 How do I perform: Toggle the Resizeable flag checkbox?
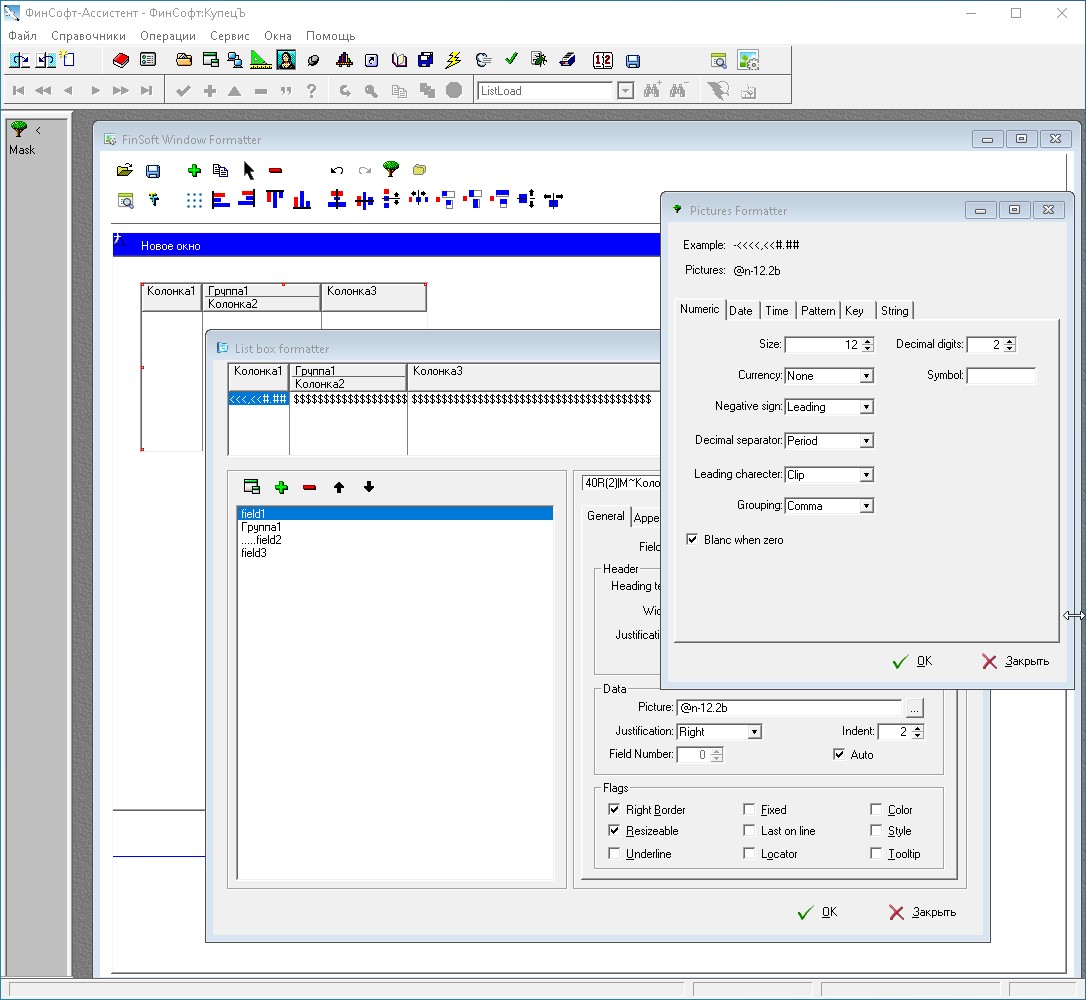click(614, 831)
